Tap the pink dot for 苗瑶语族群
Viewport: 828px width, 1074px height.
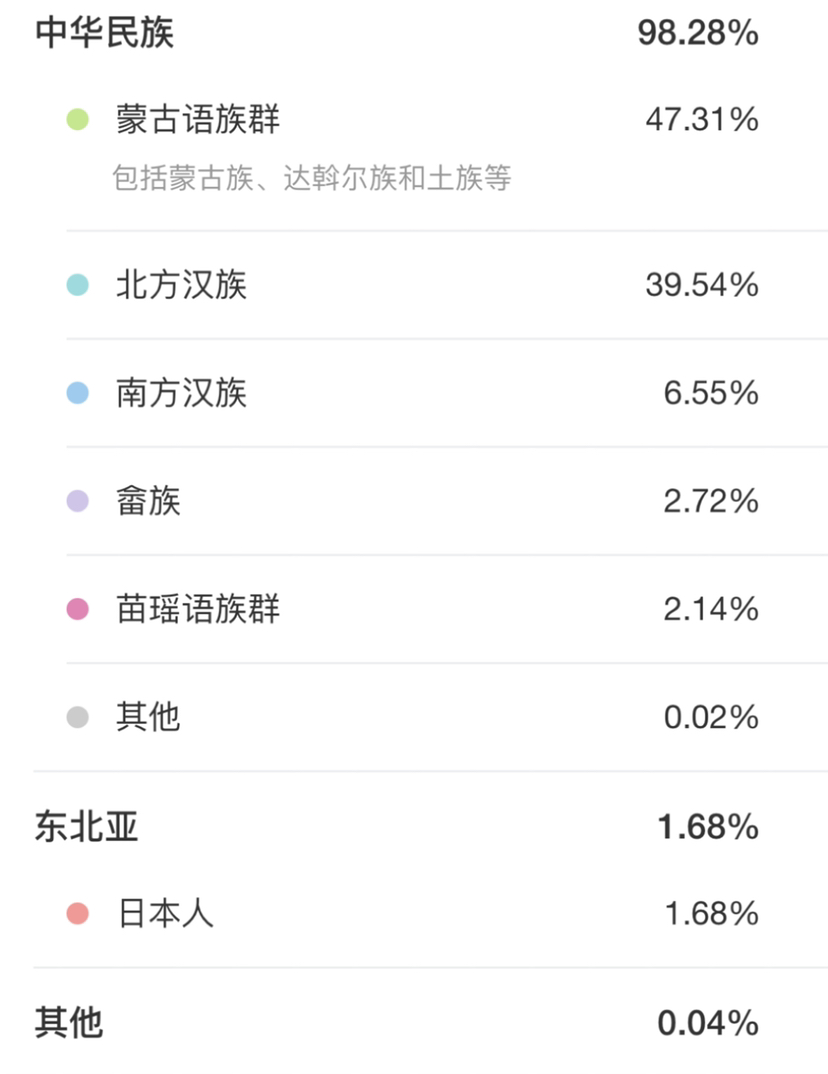(77, 609)
